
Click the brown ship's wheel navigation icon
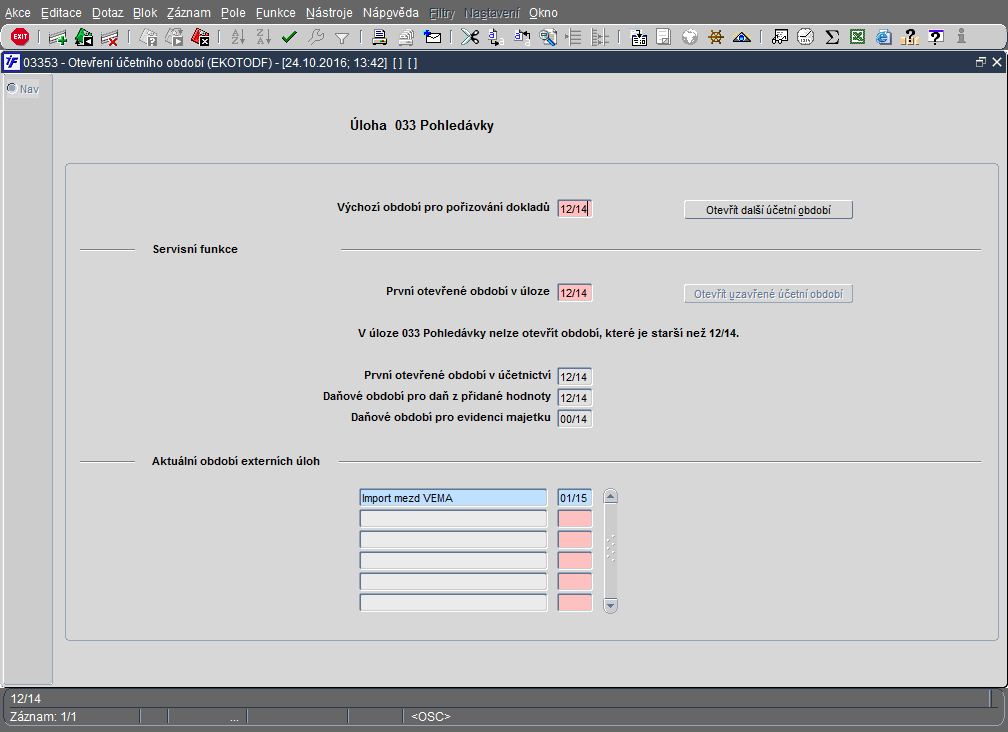click(716, 37)
